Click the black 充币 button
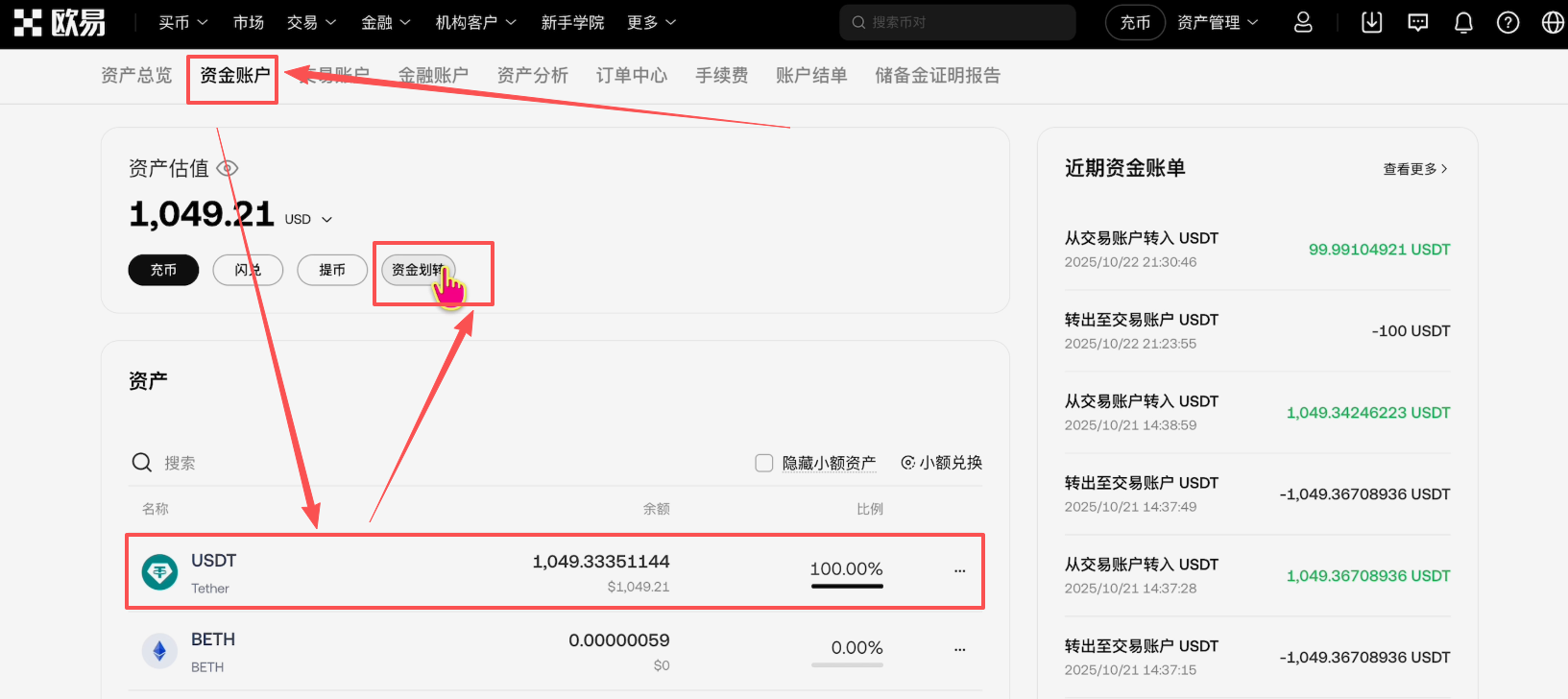The image size is (1568, 699). (x=163, y=270)
